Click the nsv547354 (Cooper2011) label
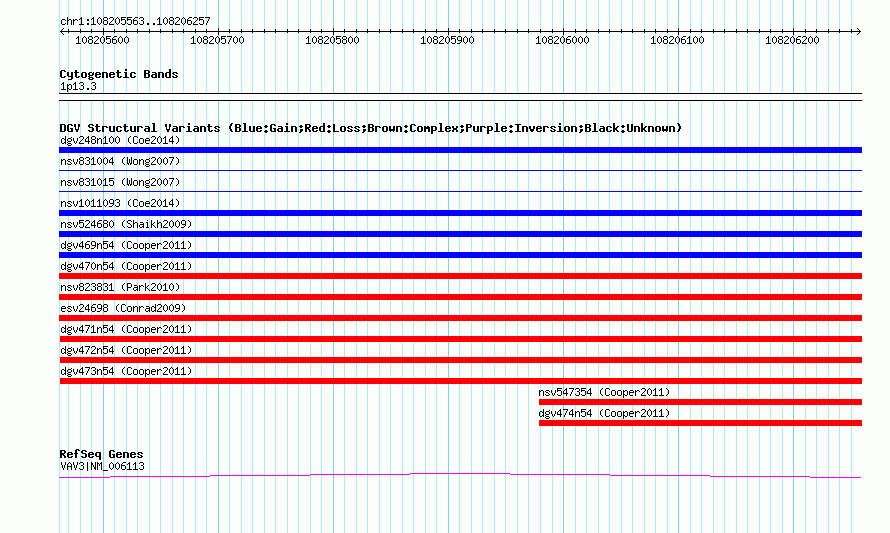 tap(604, 392)
